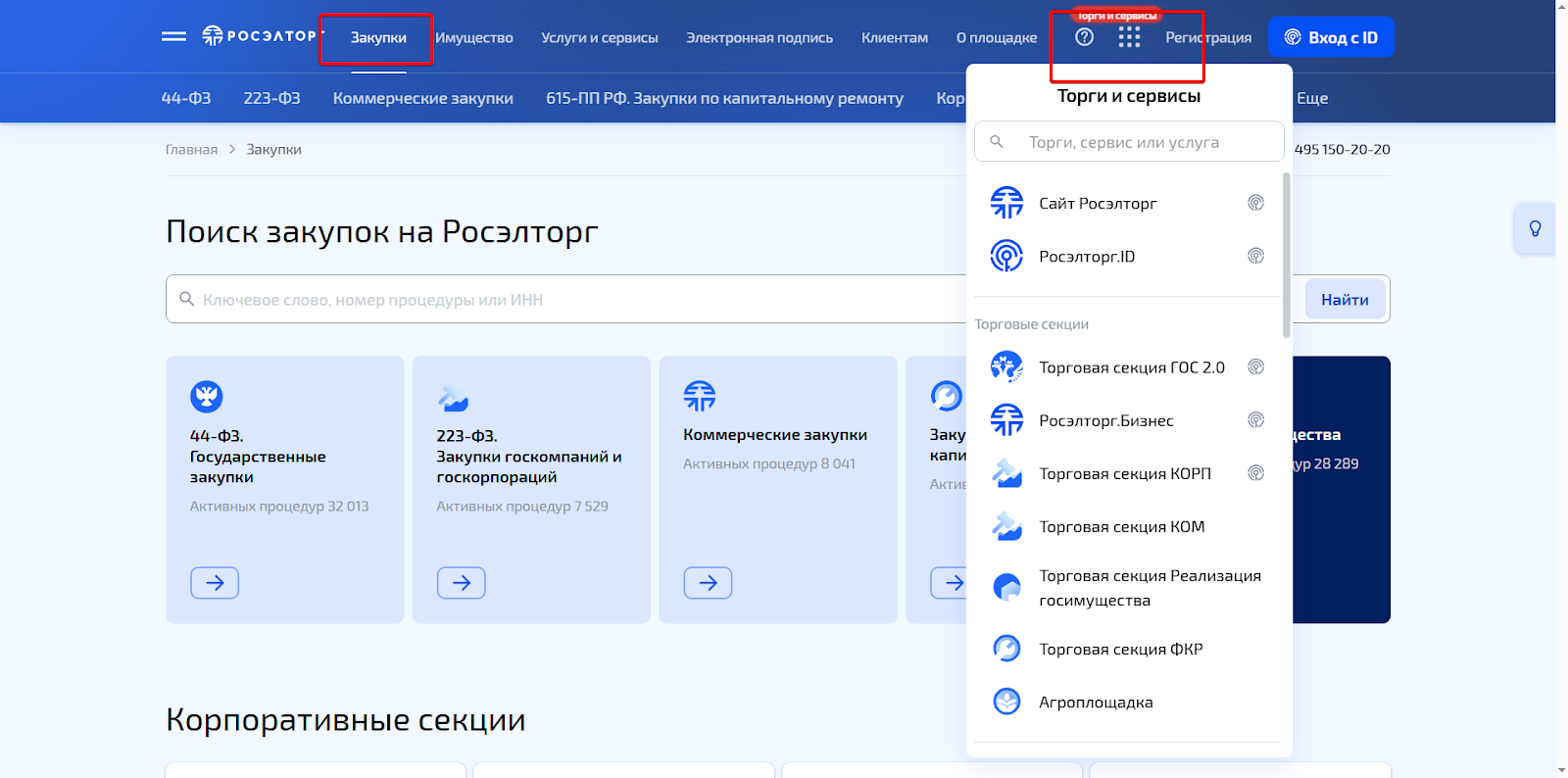
Task: Open the Услуги и сервисы menu
Action: click(x=600, y=37)
